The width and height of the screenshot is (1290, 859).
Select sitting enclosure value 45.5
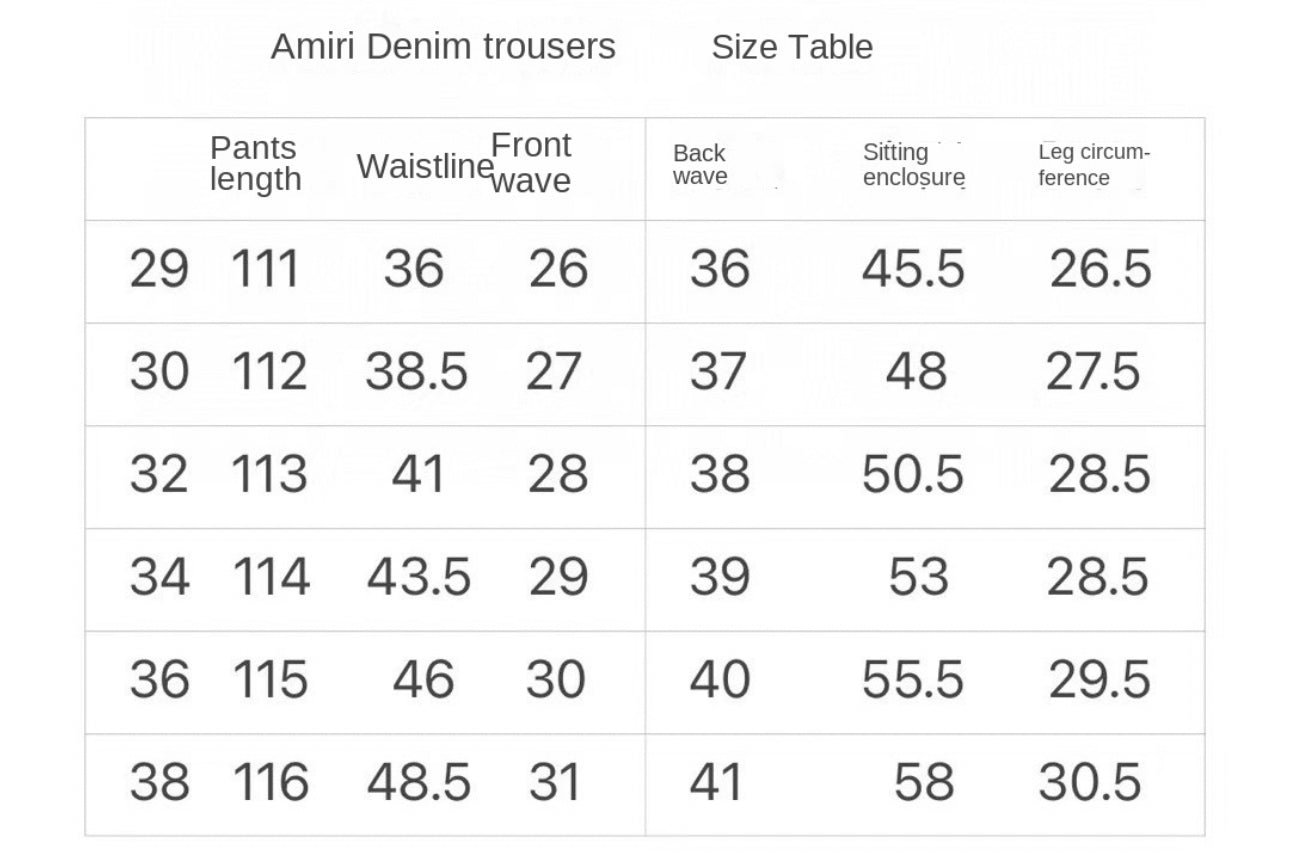(x=913, y=270)
